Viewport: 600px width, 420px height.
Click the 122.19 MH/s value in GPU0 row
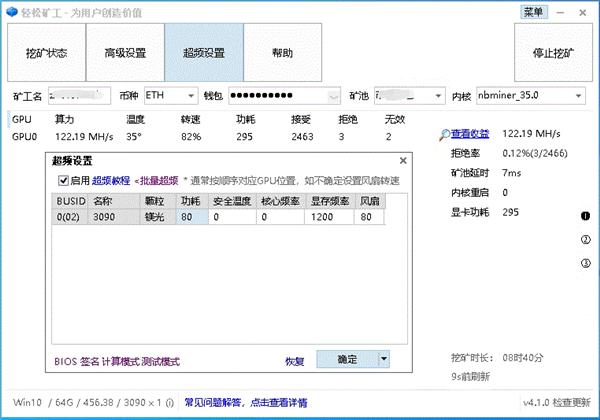tap(84, 137)
